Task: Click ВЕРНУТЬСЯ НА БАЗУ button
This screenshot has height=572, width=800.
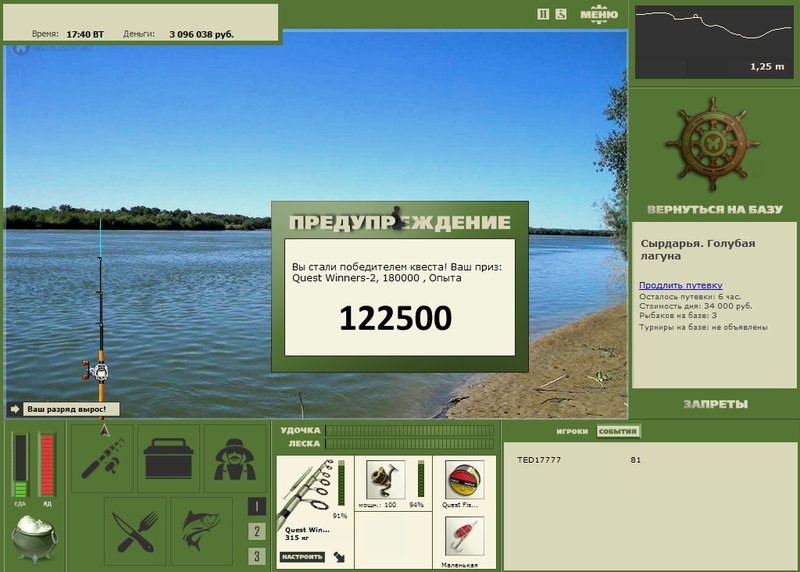Action: point(714,210)
